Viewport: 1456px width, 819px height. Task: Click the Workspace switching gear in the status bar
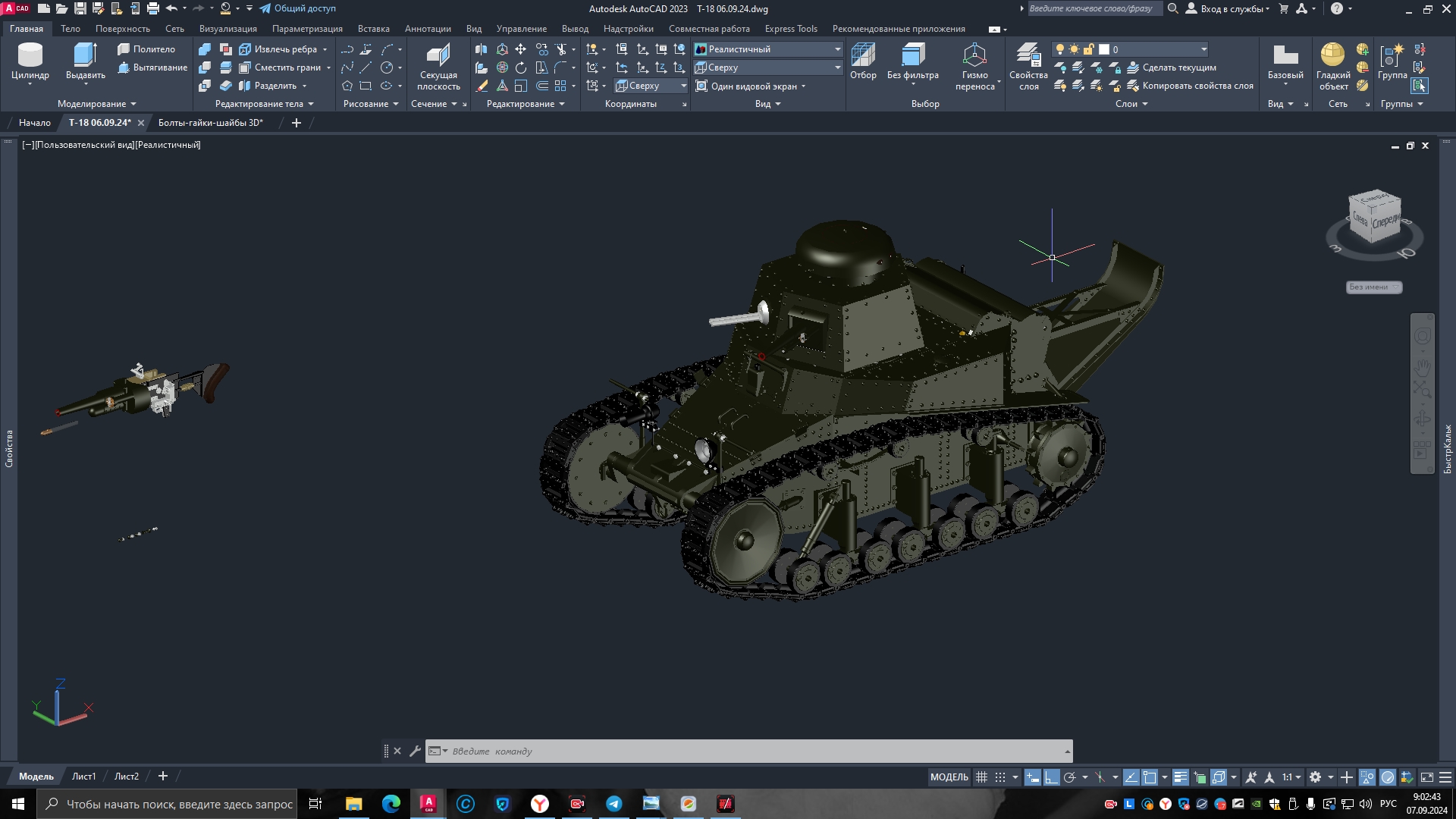pyautogui.click(x=1316, y=777)
